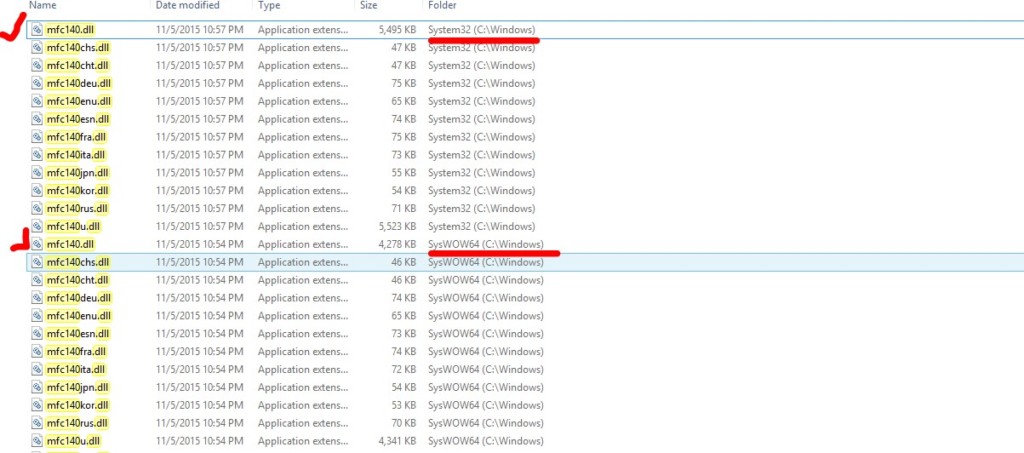Click the SysWOW64 mfc140u.dll file icon
1024x453 pixels.
(x=37, y=441)
